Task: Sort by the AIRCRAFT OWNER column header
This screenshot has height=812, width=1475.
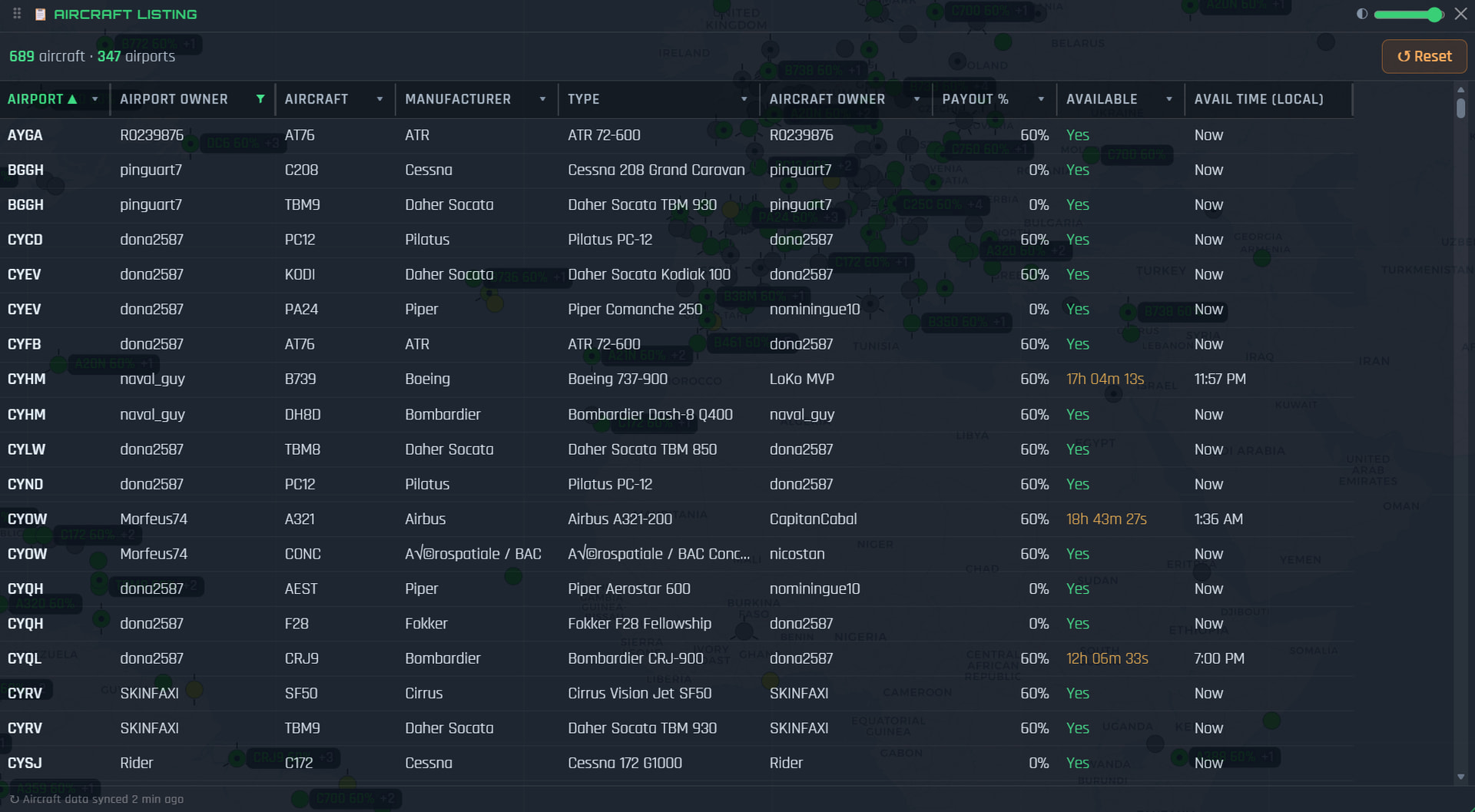Action: point(827,99)
